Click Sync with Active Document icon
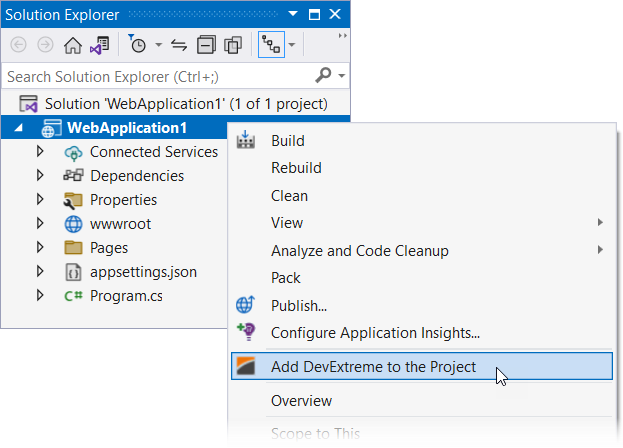 click(179, 45)
